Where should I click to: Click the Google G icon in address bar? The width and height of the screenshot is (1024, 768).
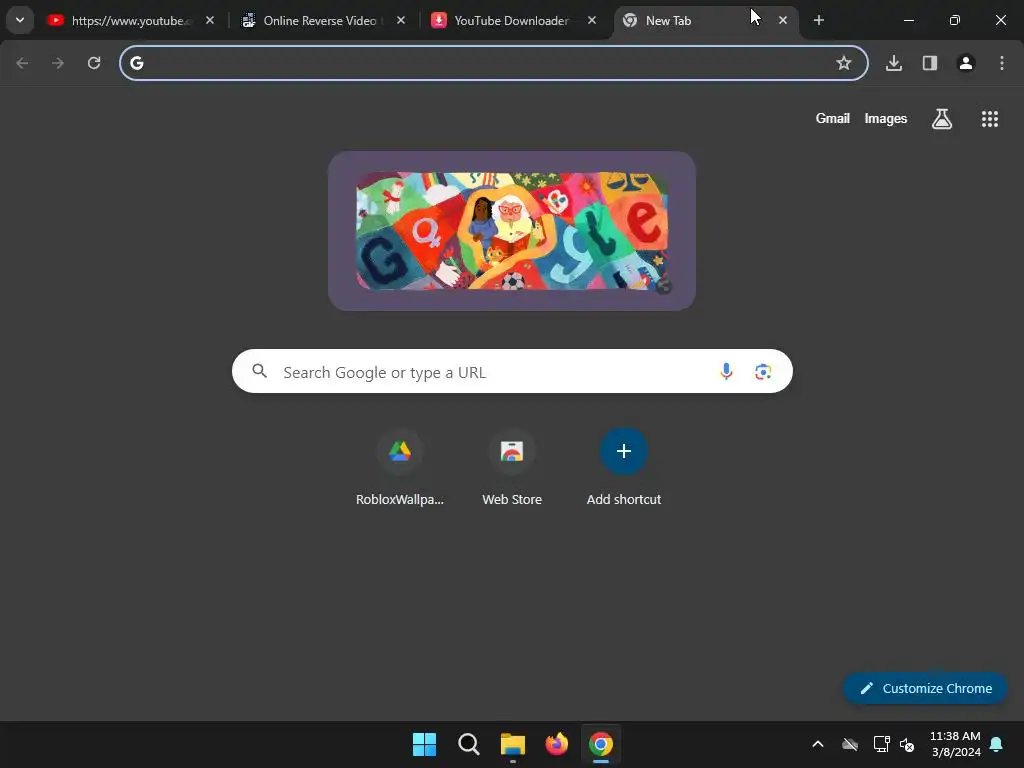point(136,63)
